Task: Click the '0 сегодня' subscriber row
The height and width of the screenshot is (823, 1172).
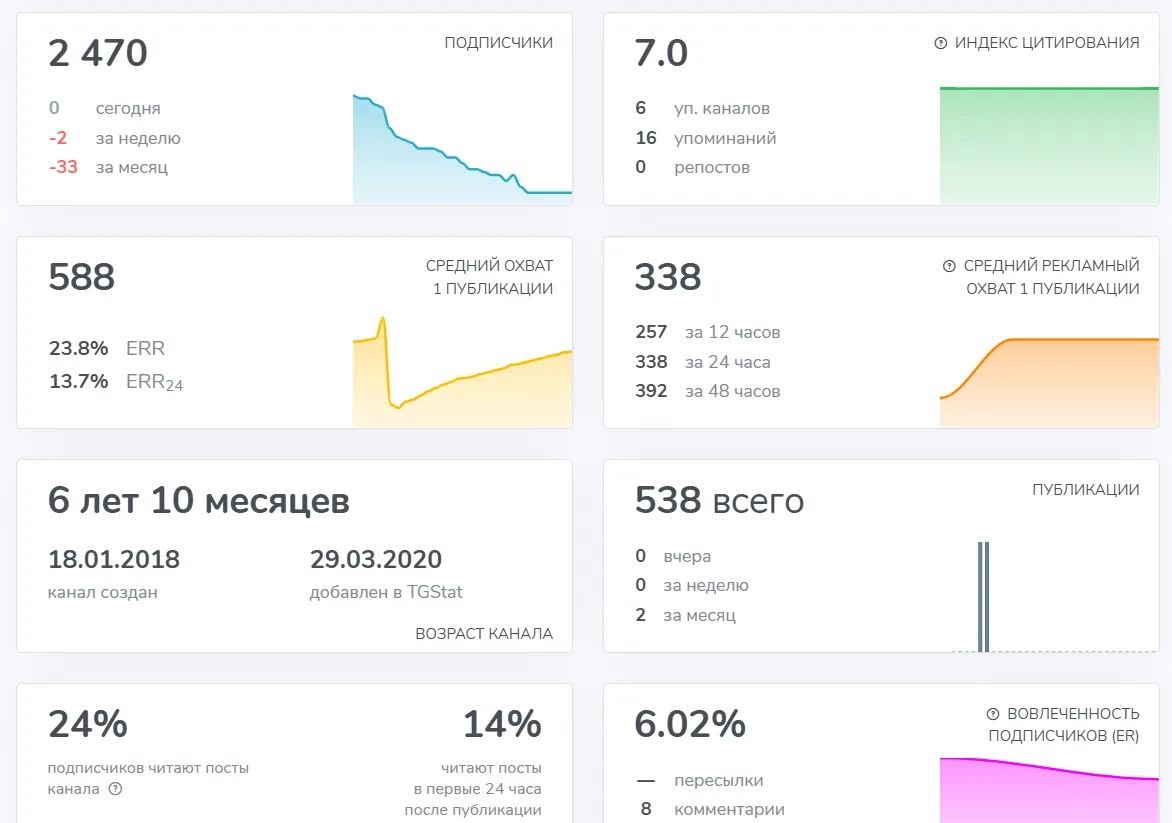Action: point(105,108)
